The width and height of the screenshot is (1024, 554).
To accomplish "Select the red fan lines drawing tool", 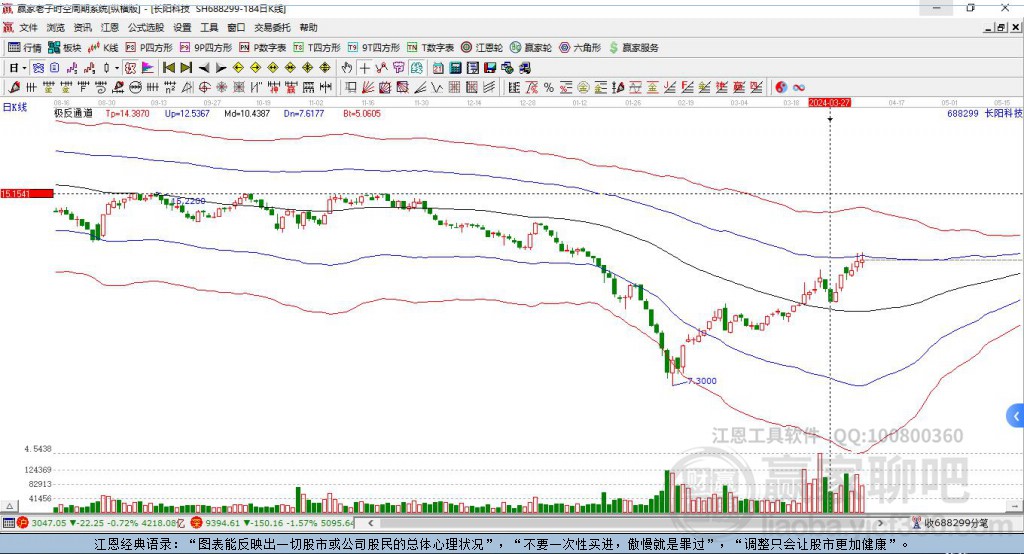I will click(x=368, y=88).
